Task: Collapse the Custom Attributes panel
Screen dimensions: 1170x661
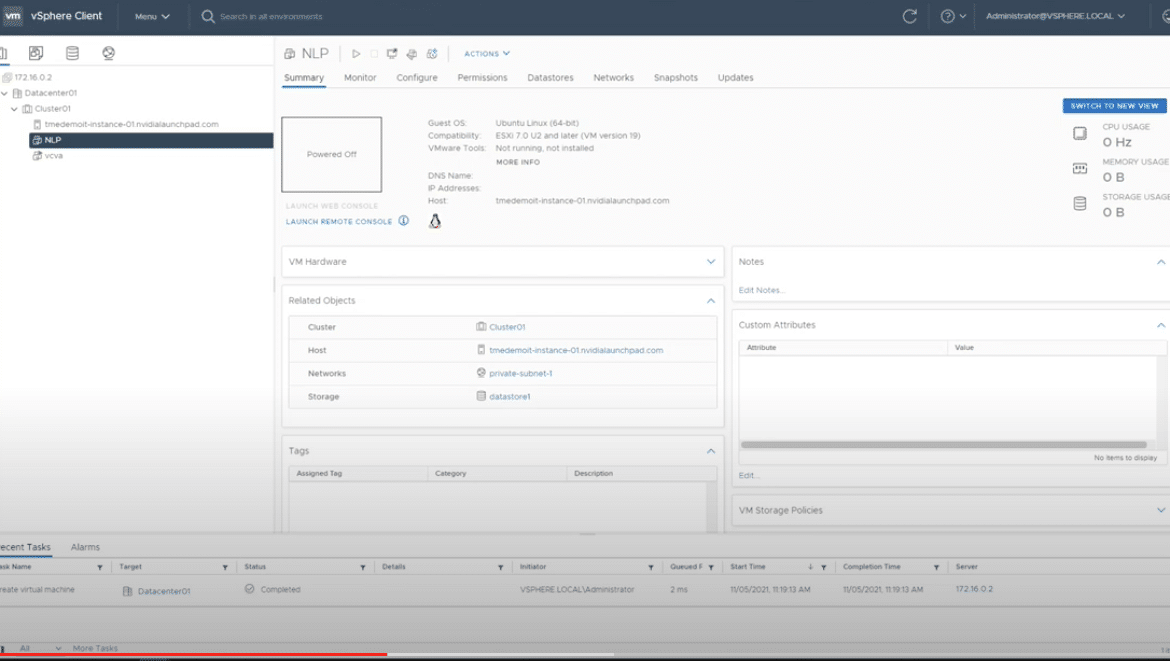Action: 1161,325
